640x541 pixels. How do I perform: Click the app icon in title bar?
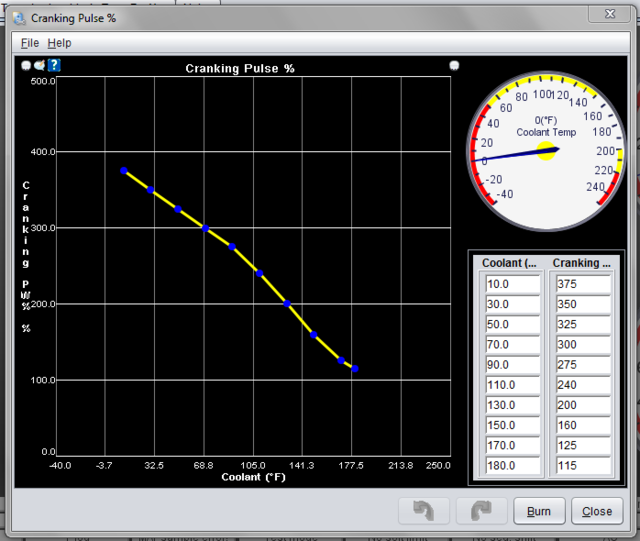coord(19,17)
